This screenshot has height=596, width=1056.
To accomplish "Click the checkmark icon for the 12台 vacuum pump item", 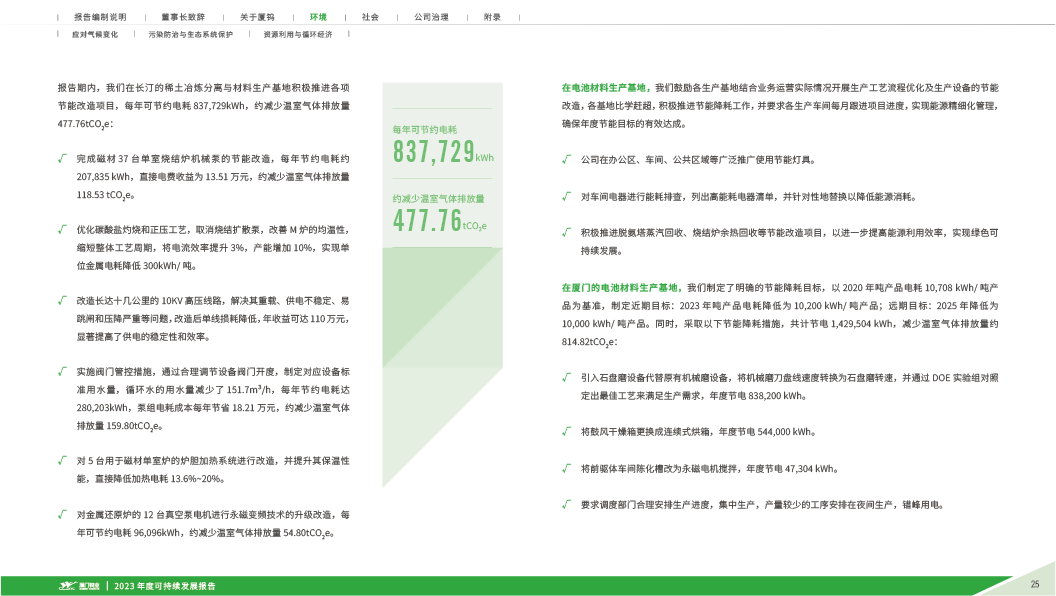I will click(x=63, y=514).
